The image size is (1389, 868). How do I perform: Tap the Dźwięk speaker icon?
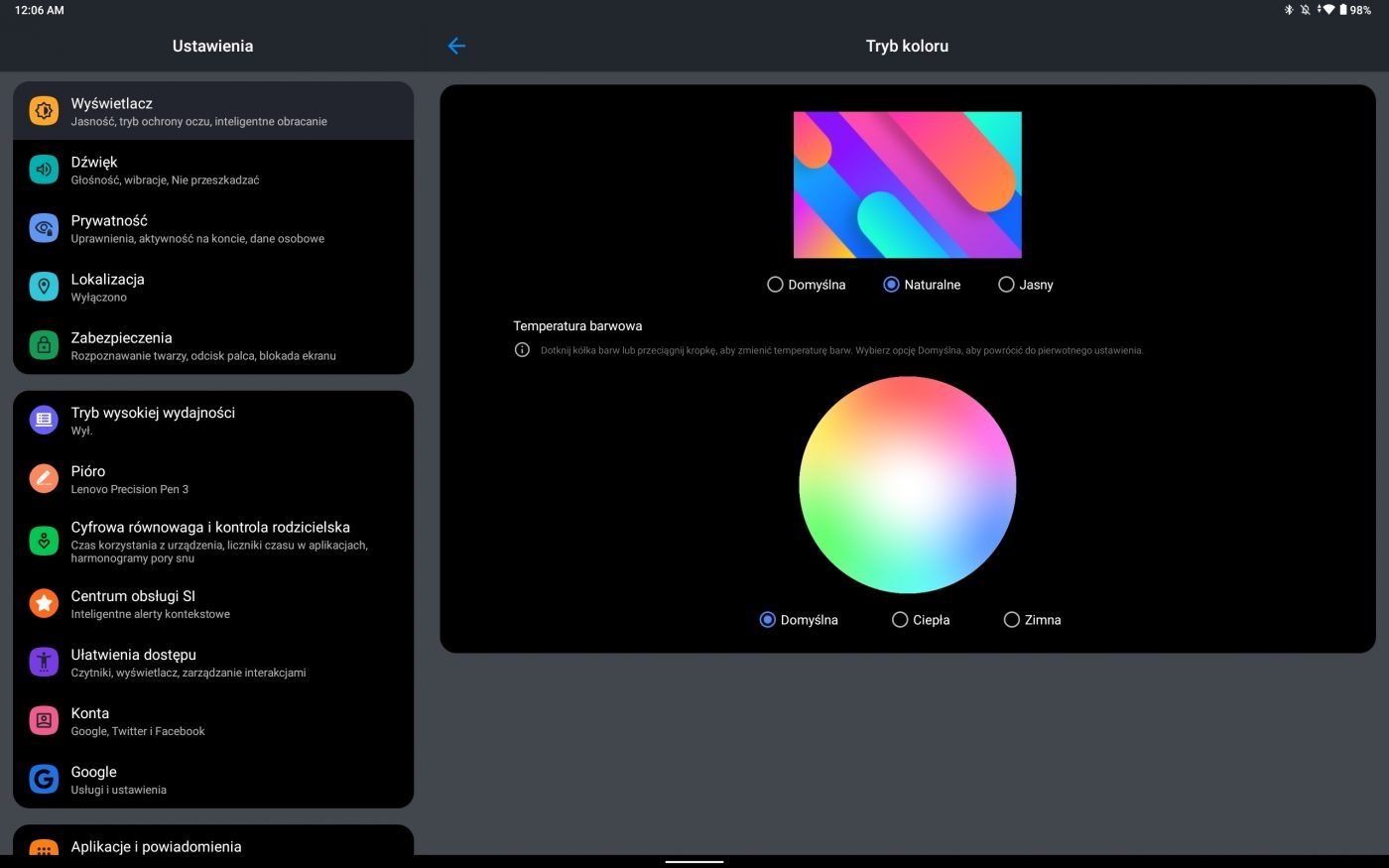(44, 170)
